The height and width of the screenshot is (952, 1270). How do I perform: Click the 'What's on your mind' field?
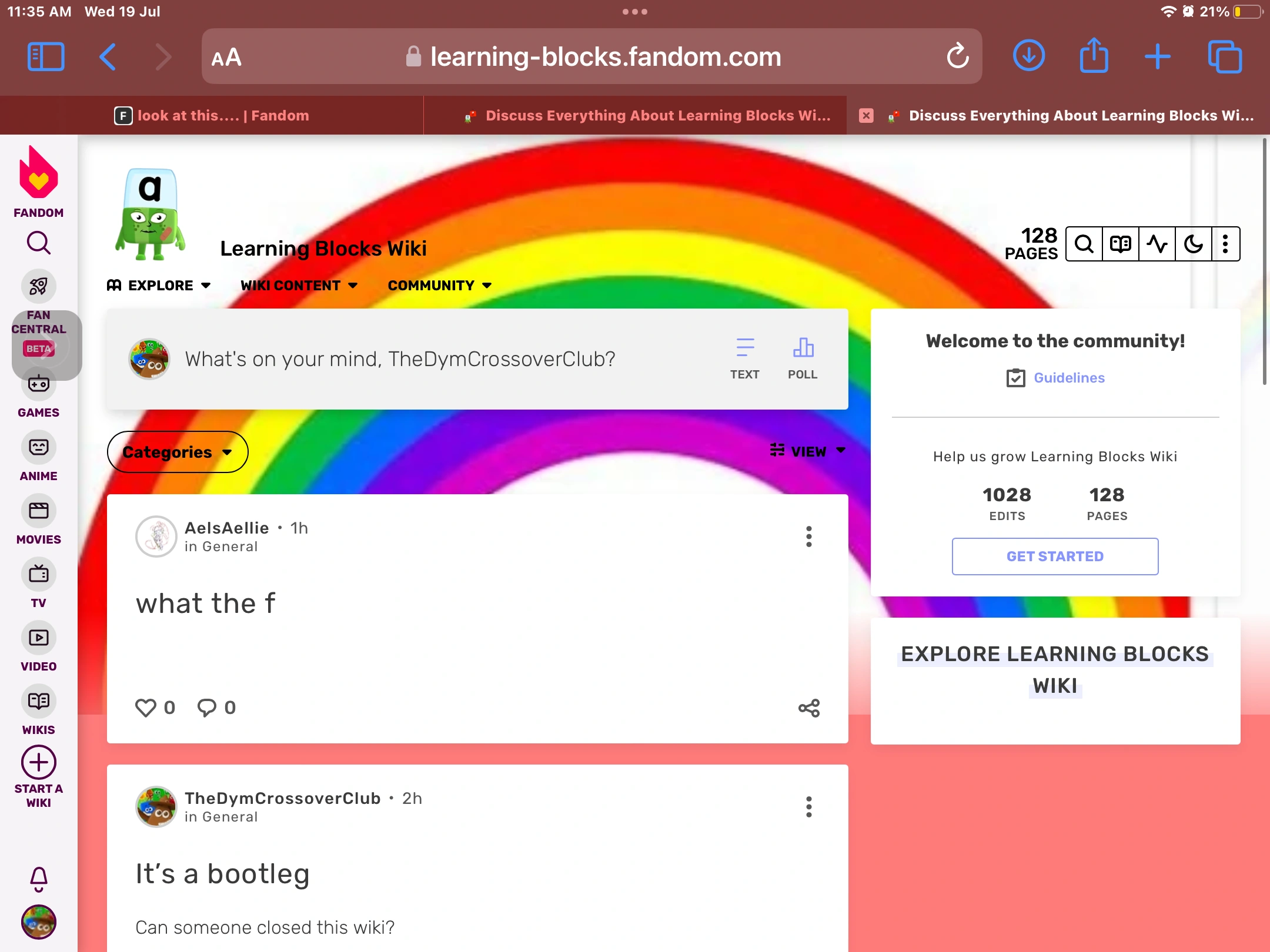(x=400, y=359)
